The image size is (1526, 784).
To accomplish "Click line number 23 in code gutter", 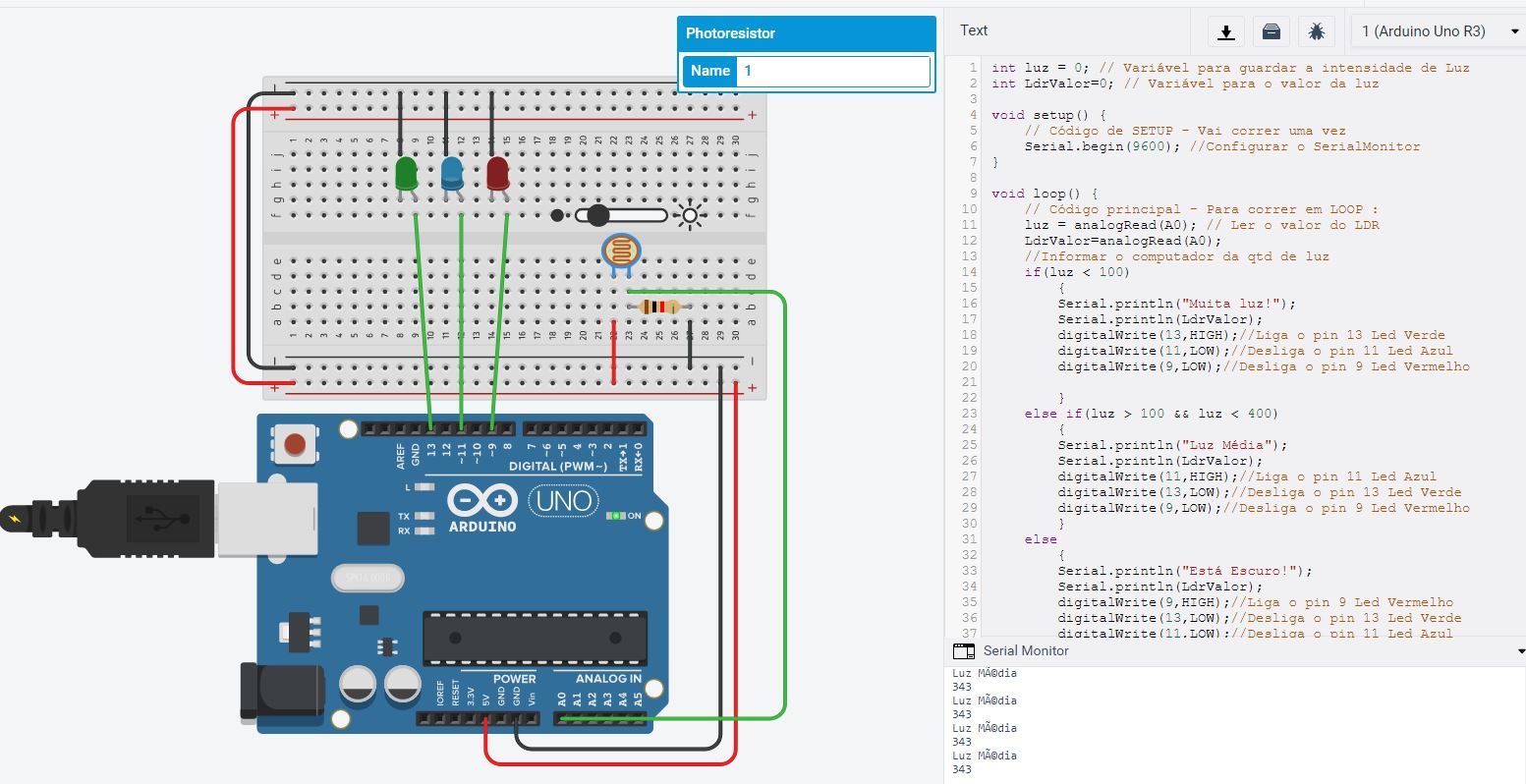I will tap(970, 414).
